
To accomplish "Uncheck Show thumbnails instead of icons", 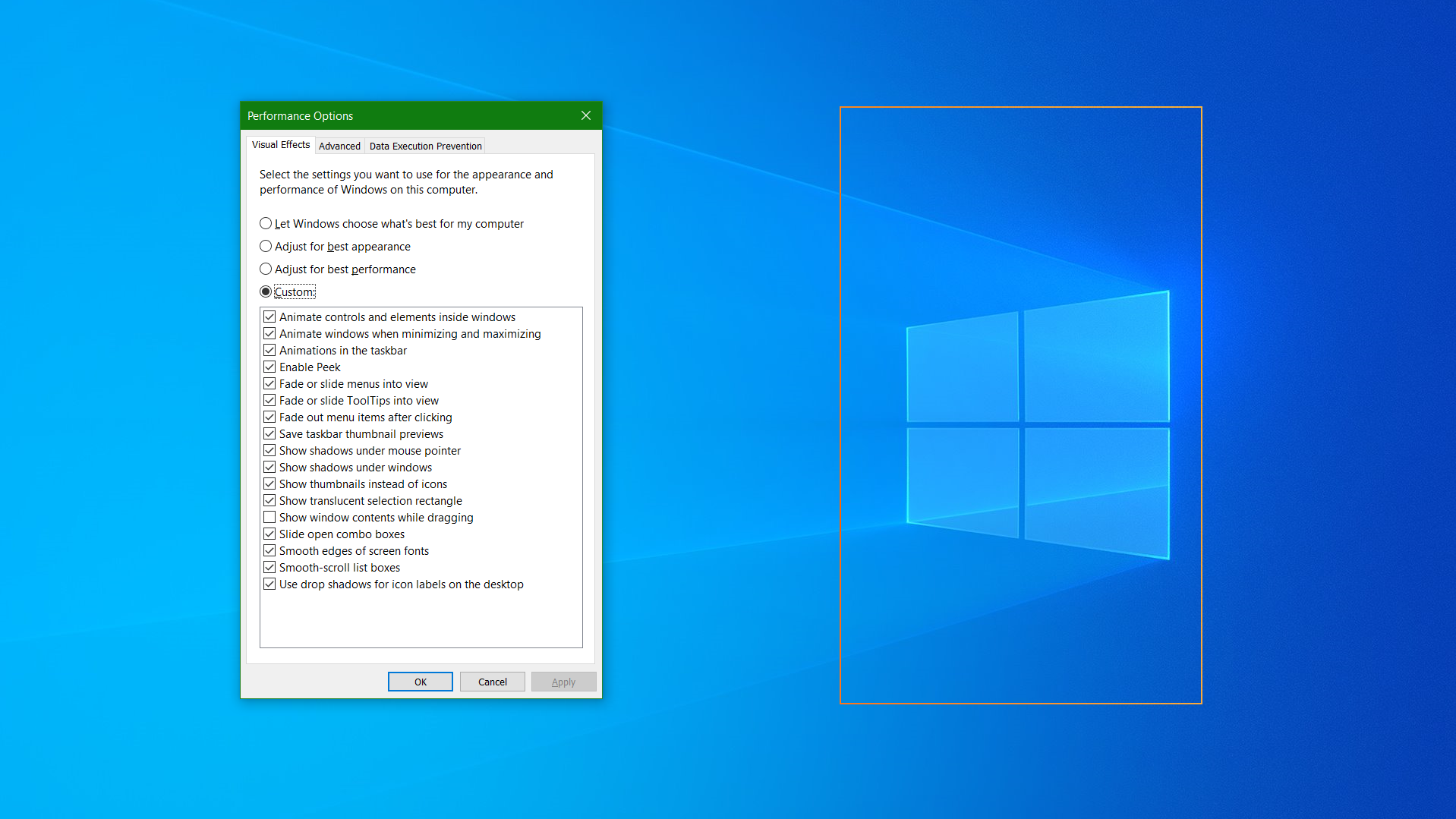I will [269, 484].
